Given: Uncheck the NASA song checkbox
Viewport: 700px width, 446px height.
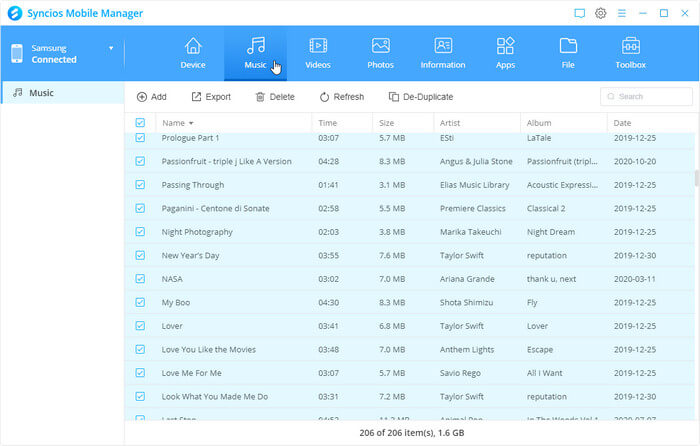Looking at the screenshot, I should tap(140, 279).
